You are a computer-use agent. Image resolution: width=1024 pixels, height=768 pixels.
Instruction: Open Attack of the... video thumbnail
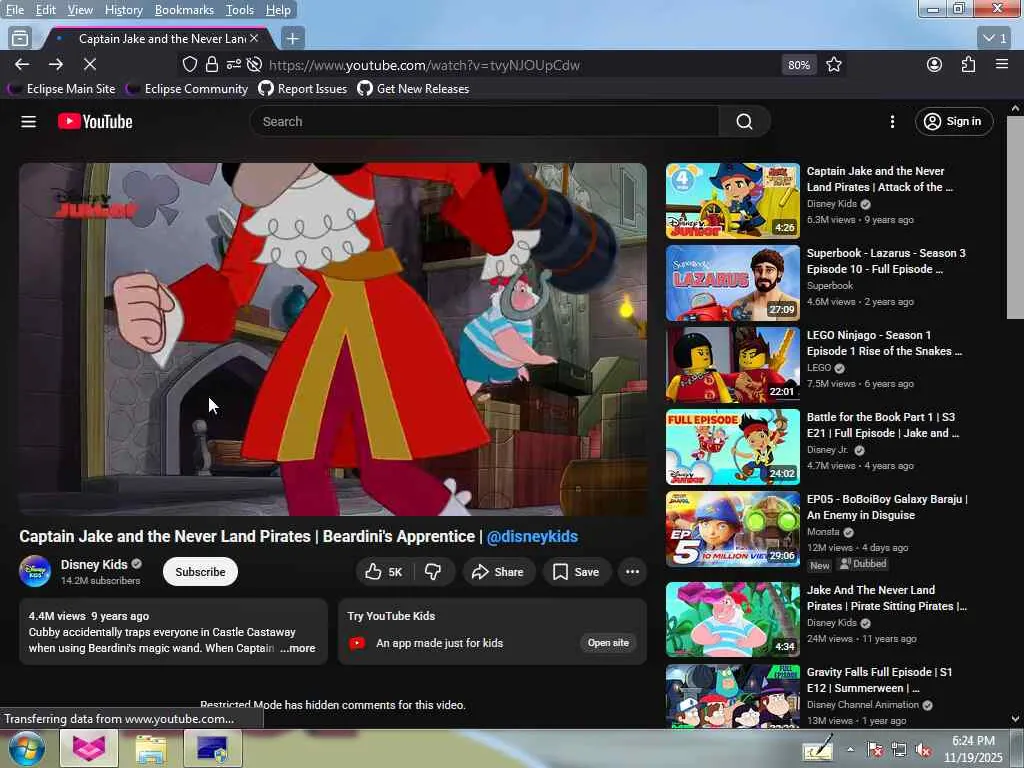[x=733, y=201]
